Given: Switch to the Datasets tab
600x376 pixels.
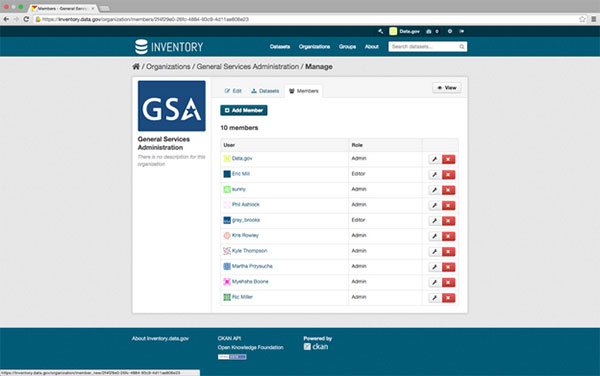Looking at the screenshot, I should [265, 91].
